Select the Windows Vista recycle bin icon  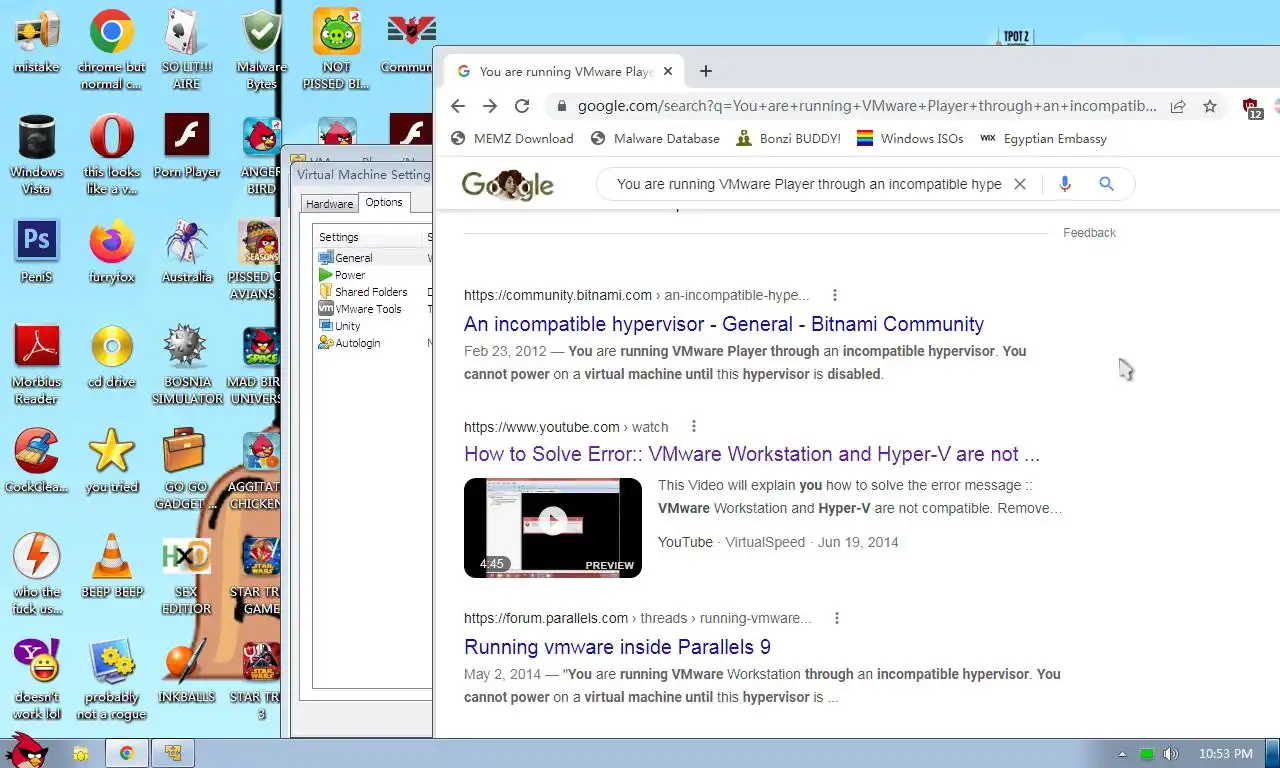(x=37, y=155)
